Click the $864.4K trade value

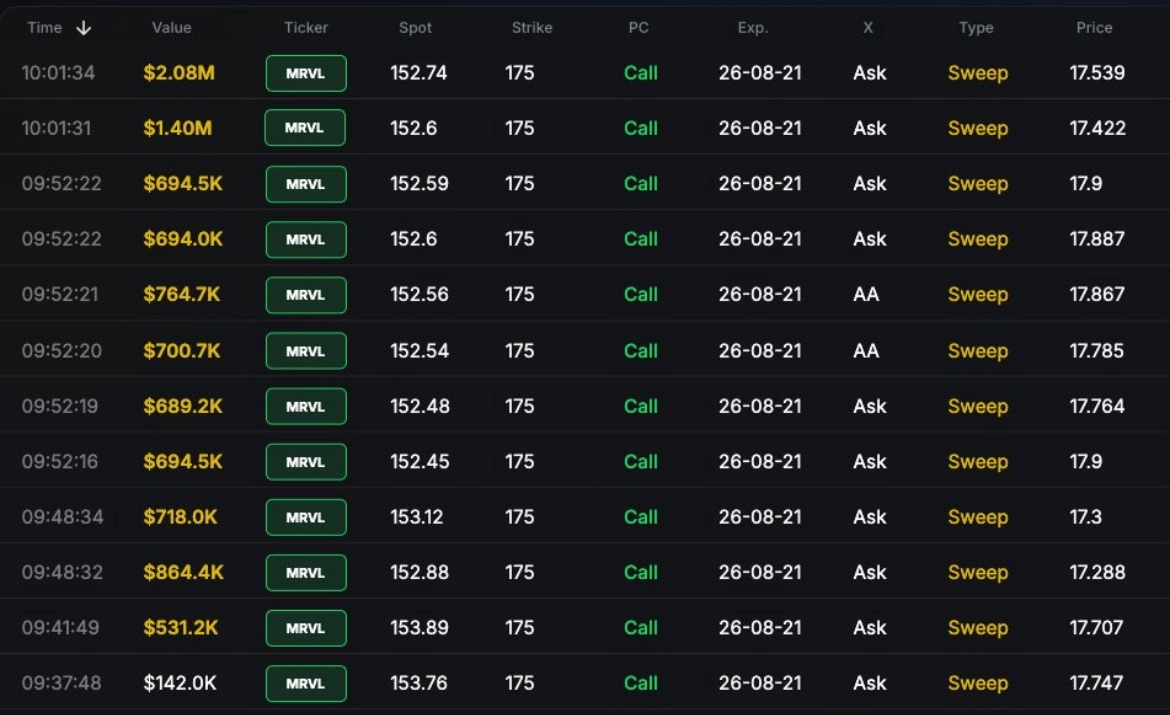tap(184, 572)
